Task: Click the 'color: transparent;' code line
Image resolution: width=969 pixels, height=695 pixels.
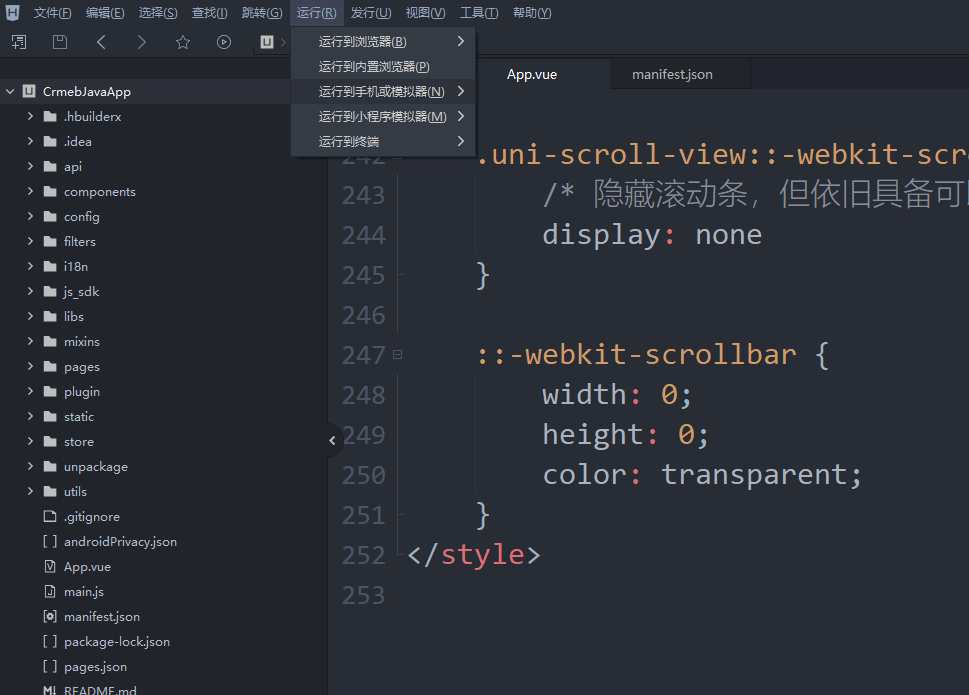Action: 702,474
